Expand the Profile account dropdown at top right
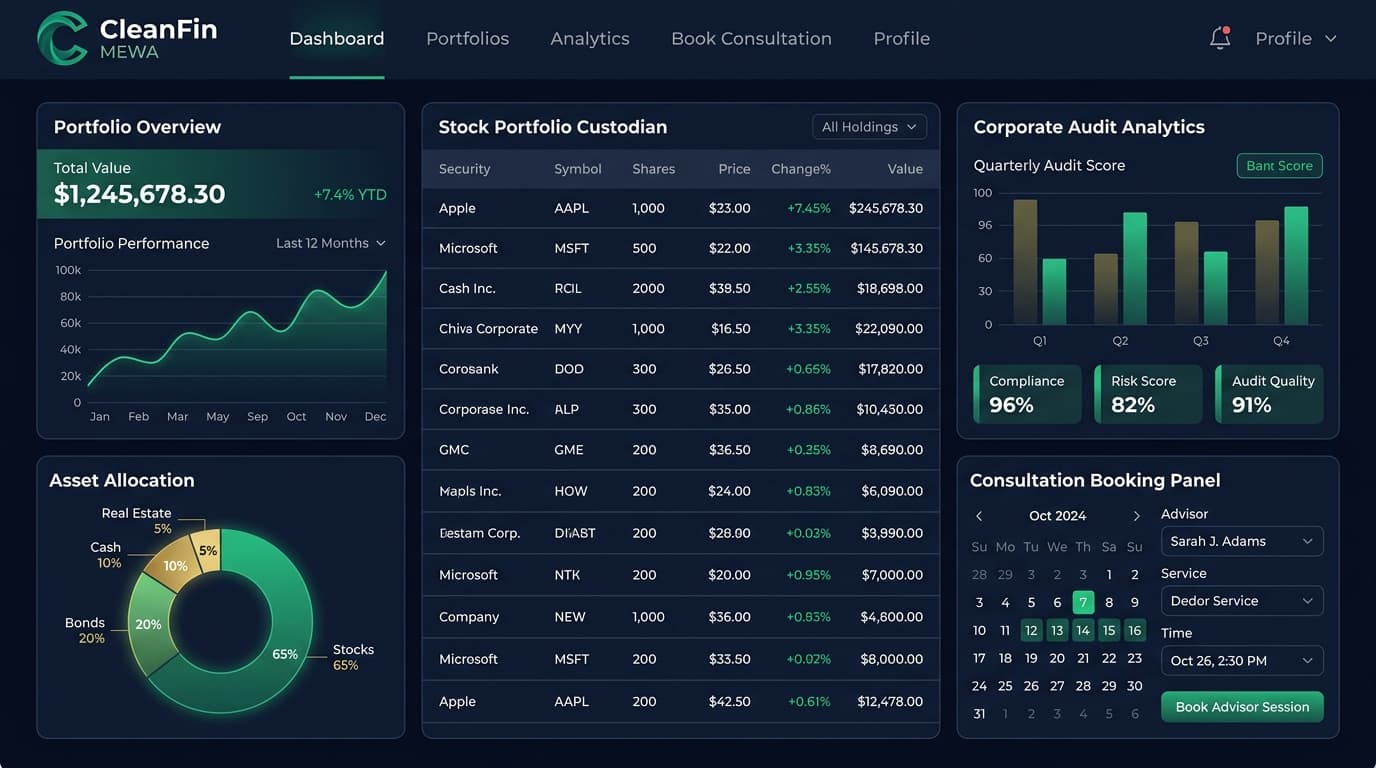This screenshot has width=1376, height=768. [x=1296, y=39]
